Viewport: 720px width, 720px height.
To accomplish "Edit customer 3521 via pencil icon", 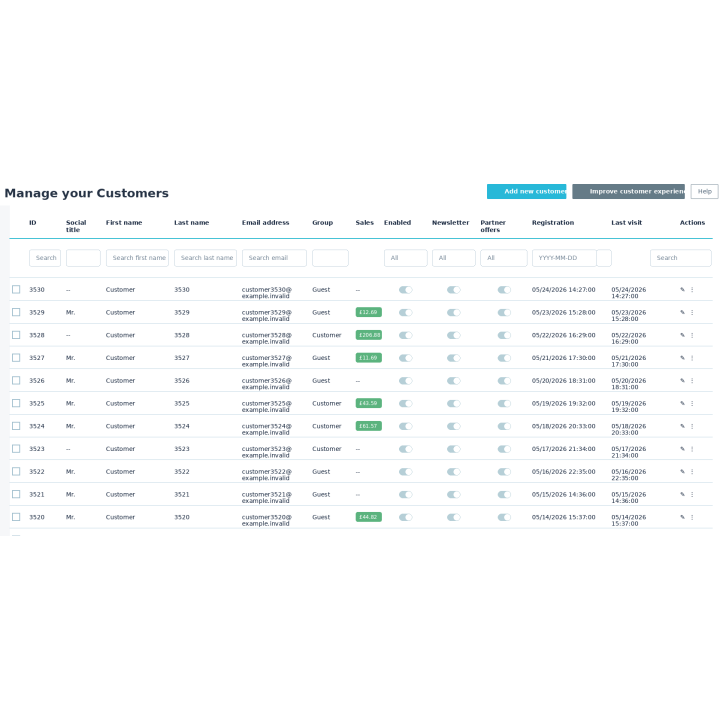I will pyautogui.click(x=682, y=495).
